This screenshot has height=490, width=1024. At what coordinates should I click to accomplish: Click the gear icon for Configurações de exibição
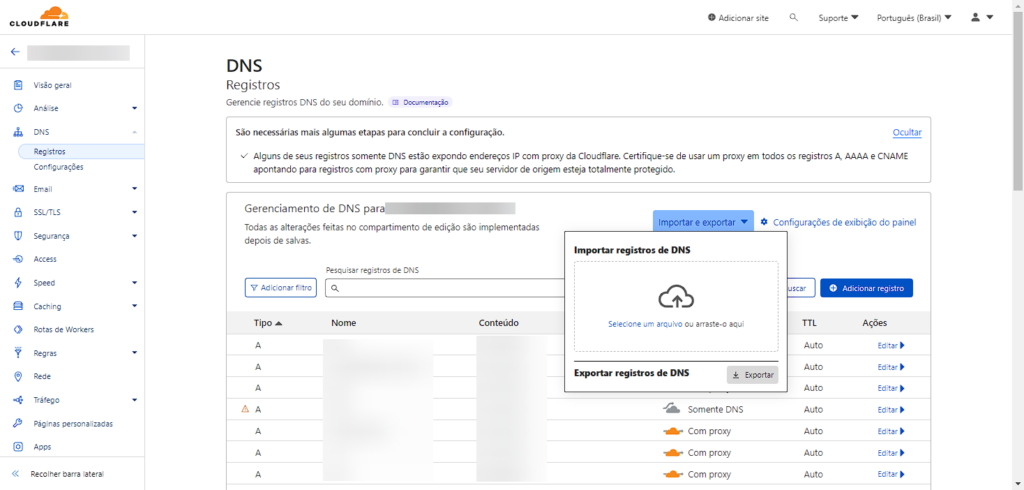(764, 222)
